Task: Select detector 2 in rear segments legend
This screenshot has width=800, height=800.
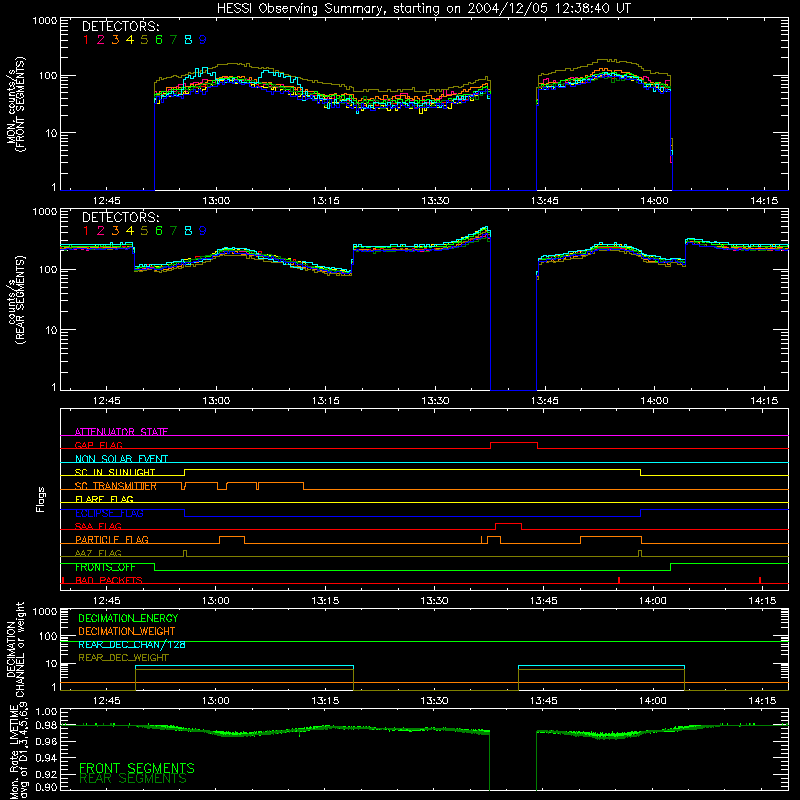Action: click(x=101, y=231)
